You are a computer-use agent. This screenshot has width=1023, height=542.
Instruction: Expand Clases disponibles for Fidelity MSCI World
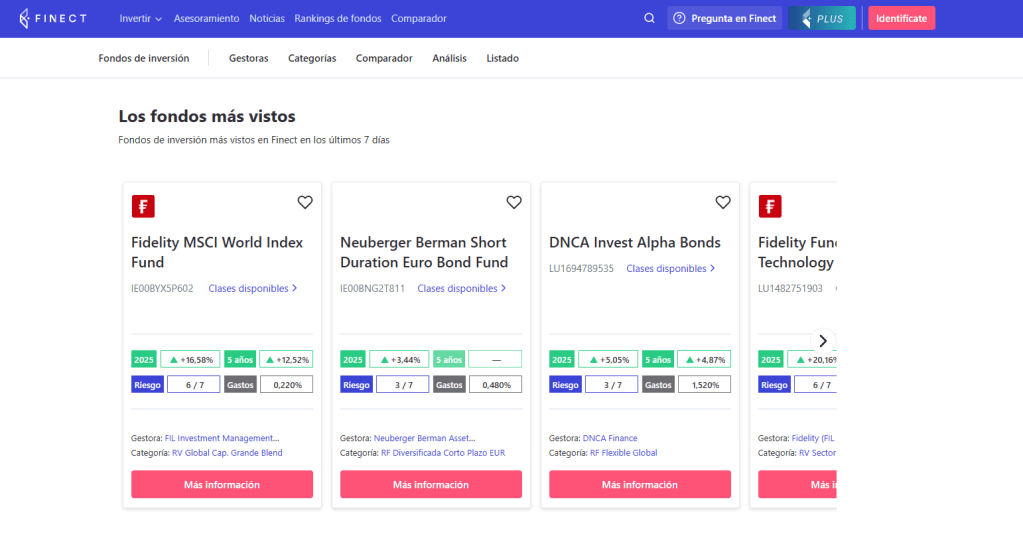click(x=253, y=288)
